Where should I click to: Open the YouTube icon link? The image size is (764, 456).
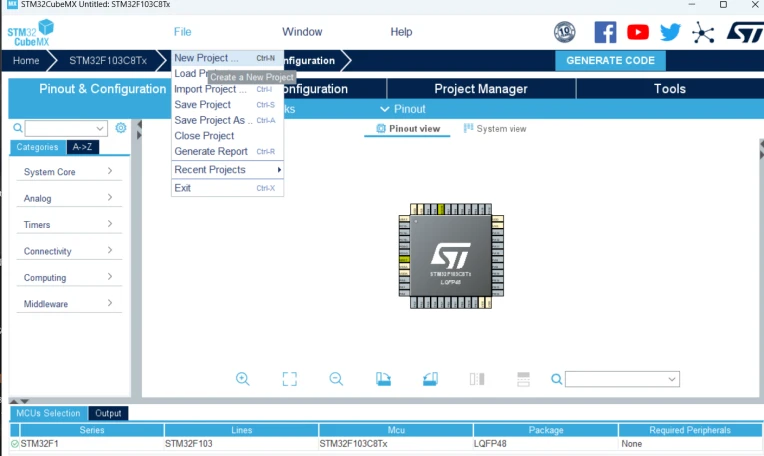tap(638, 33)
